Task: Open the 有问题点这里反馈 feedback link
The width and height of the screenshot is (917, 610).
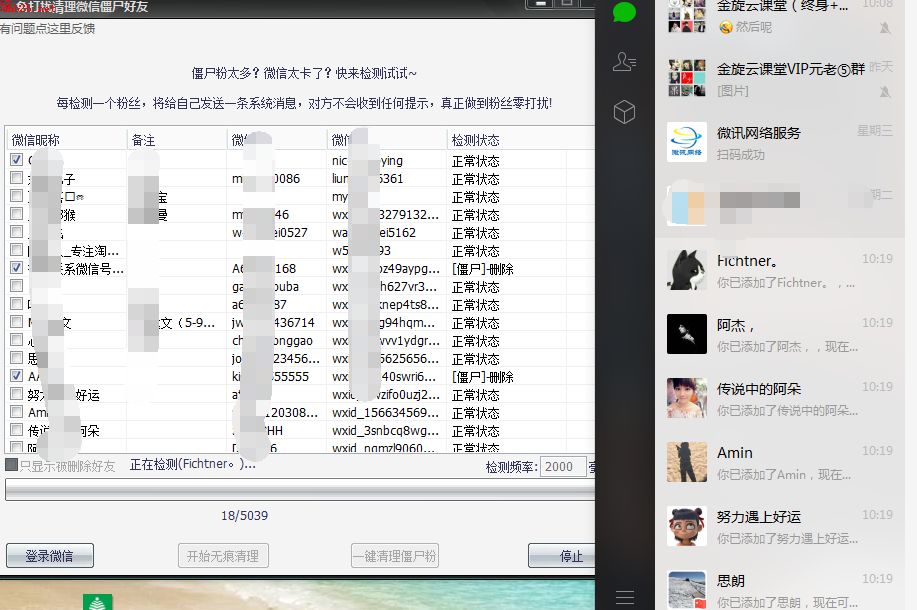Action: [47, 29]
